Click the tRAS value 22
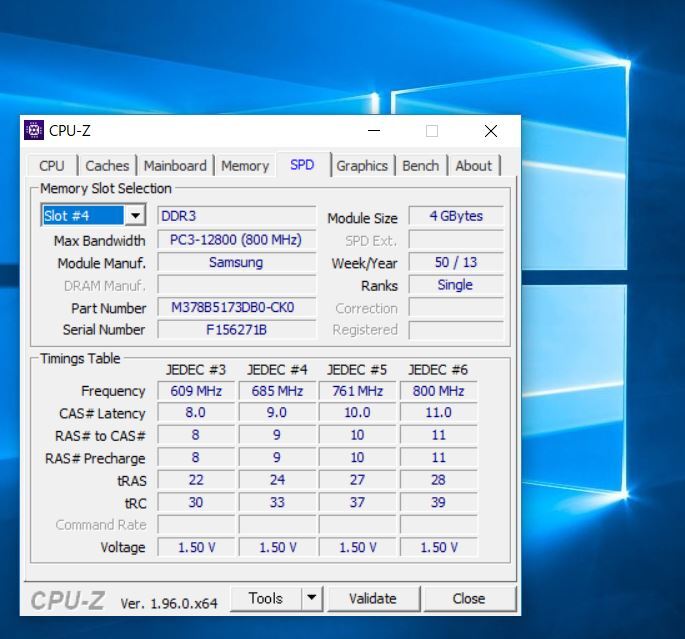685x639 pixels. point(196,480)
